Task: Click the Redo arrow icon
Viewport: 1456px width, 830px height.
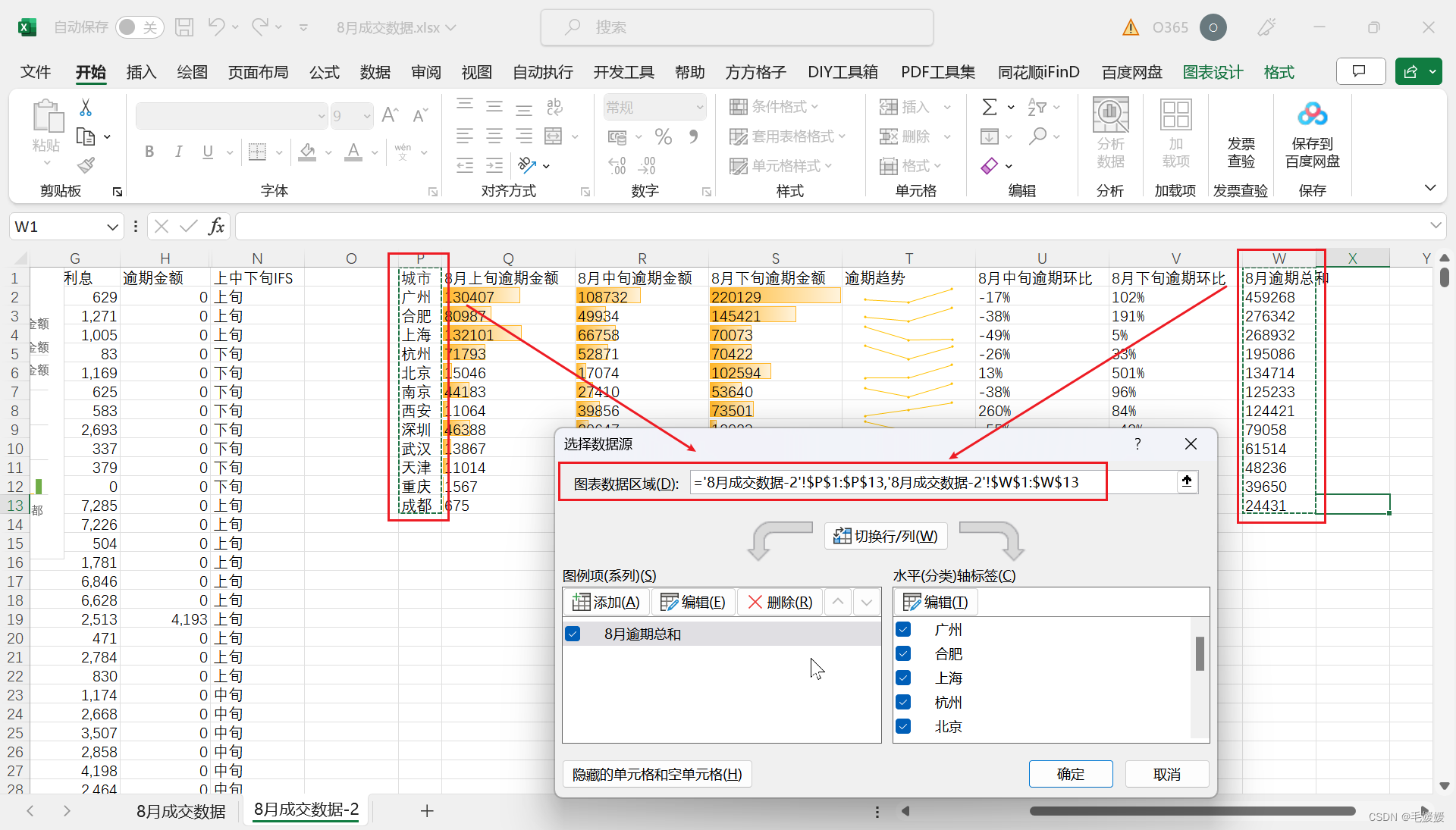Action: 260,27
